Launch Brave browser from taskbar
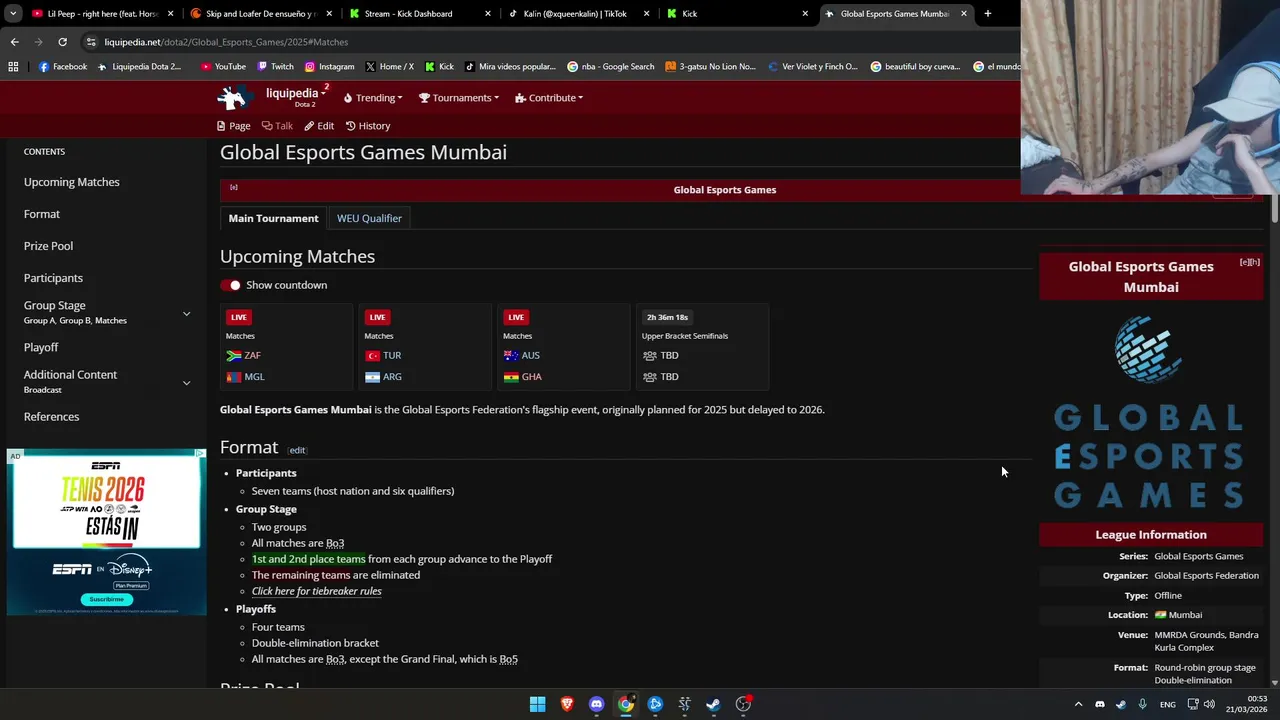 [567, 704]
